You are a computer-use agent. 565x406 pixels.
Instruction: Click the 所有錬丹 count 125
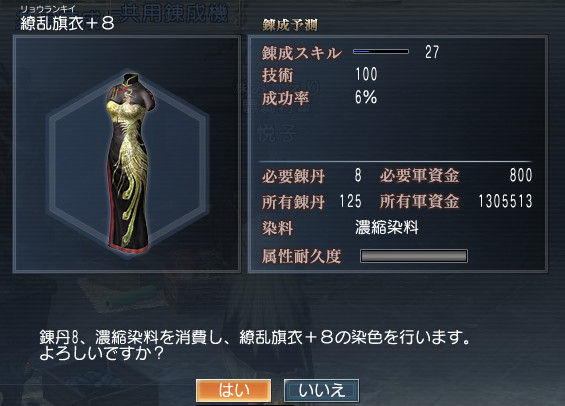(x=350, y=201)
